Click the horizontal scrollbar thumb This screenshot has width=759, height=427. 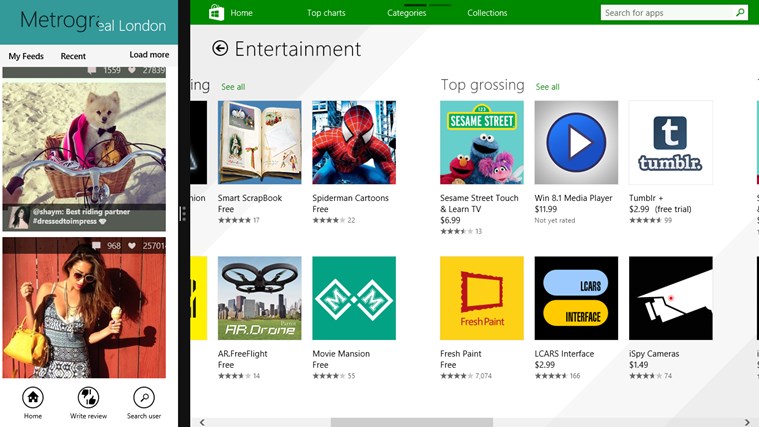tap(411, 423)
